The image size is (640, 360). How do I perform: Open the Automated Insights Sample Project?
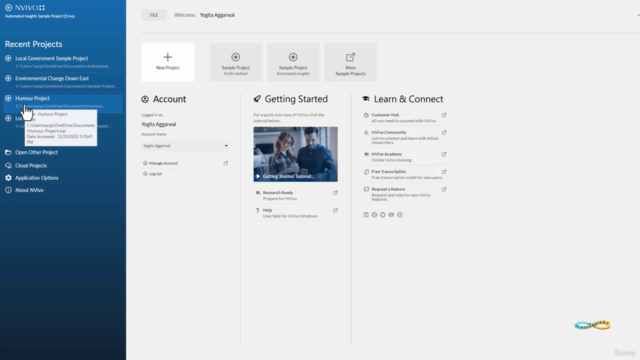pos(293,62)
